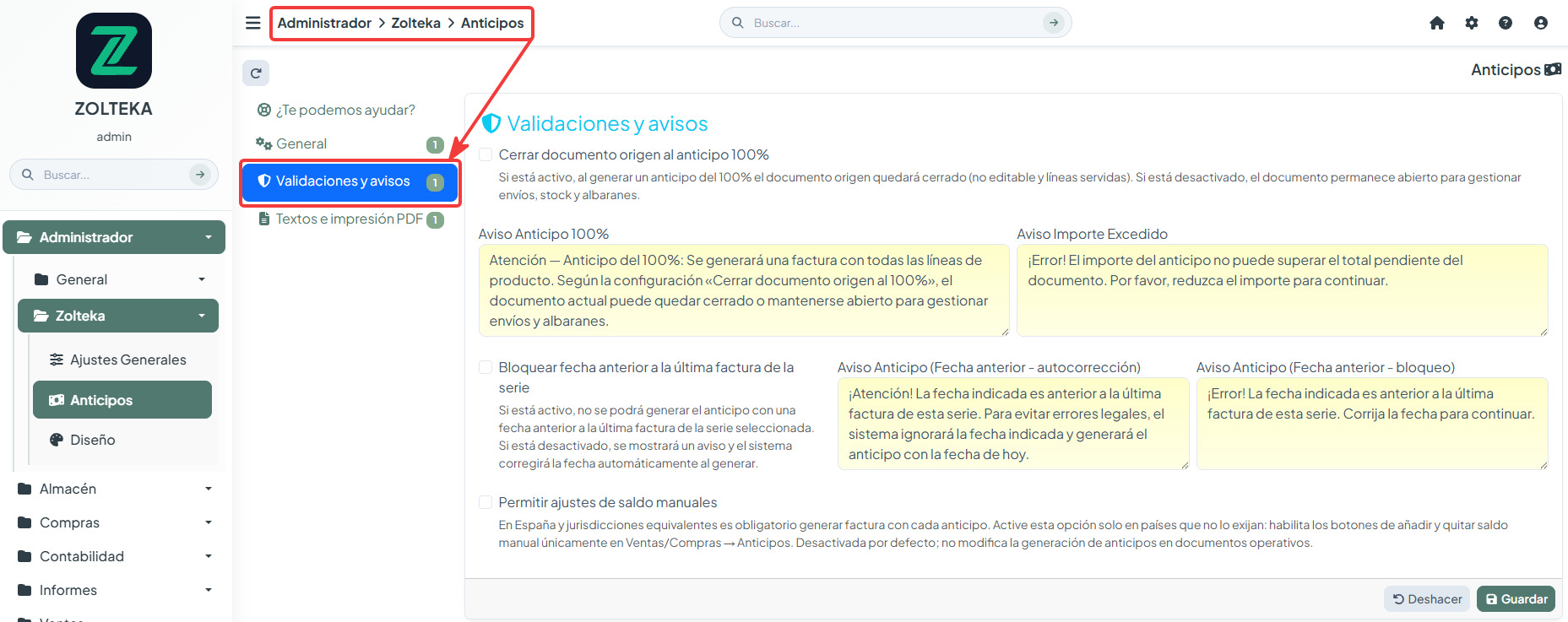Screen dimensions: 1568x622
Task: Click the magnifier icon in the sidebar search
Action: tap(28, 175)
